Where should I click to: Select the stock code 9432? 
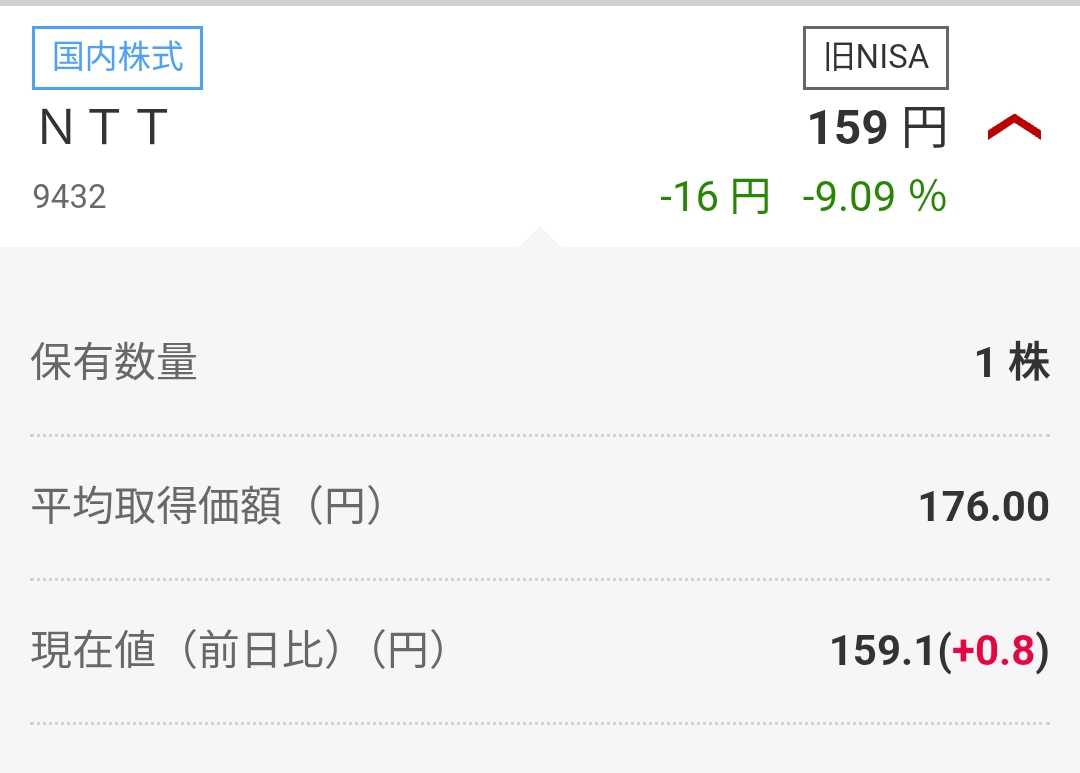tap(69, 196)
